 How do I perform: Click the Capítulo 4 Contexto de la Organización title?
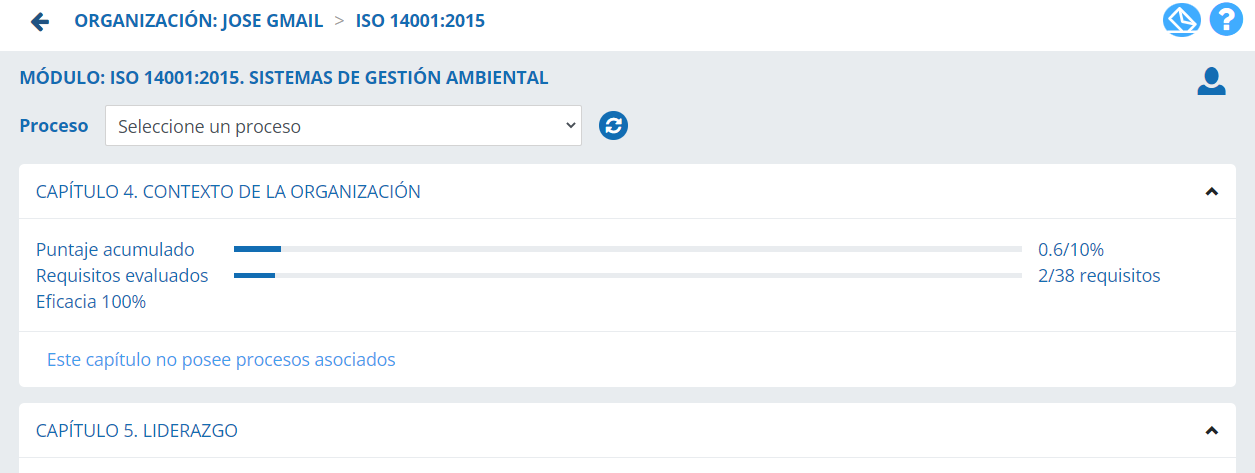(228, 192)
